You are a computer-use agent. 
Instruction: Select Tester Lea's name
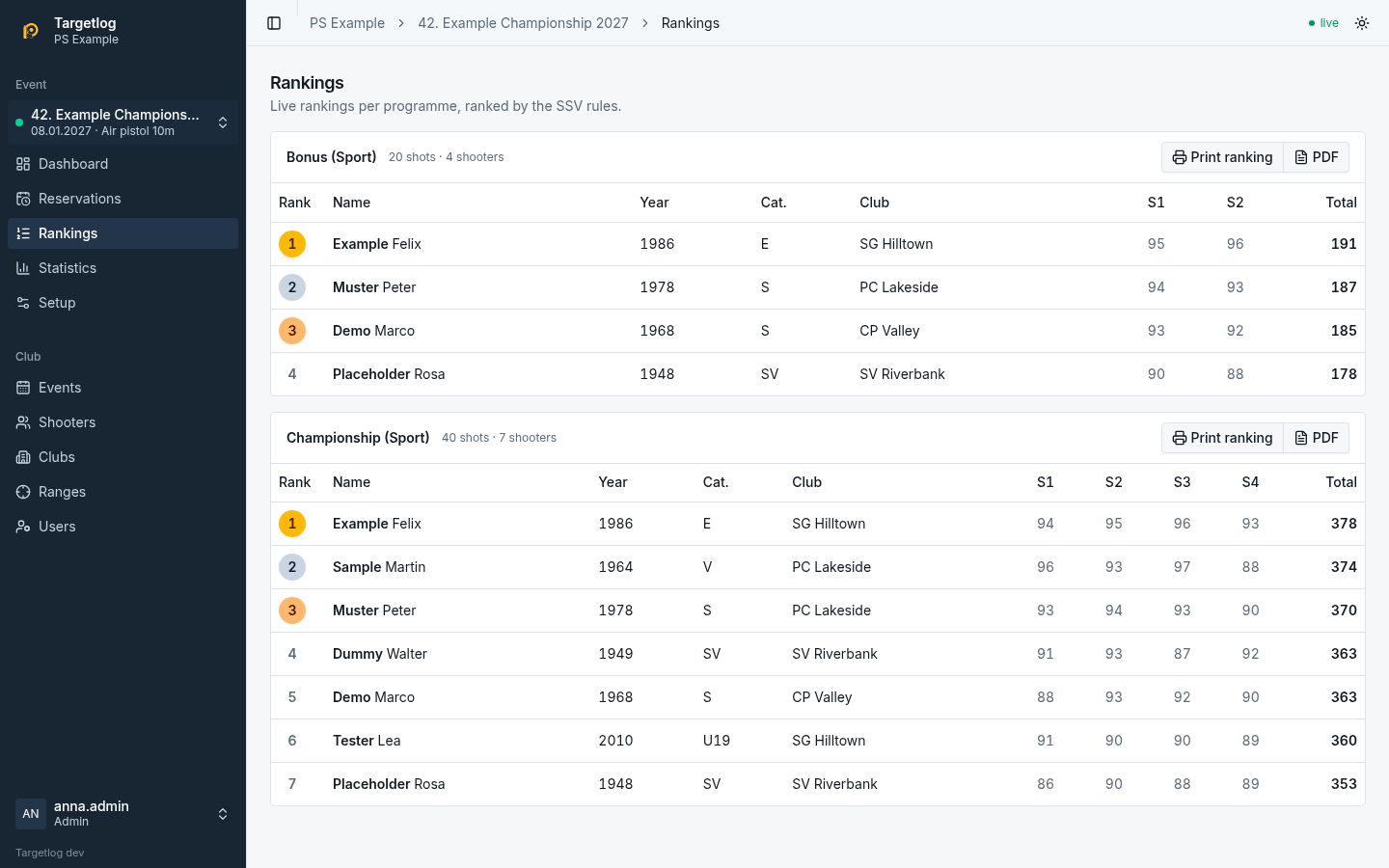(367, 741)
